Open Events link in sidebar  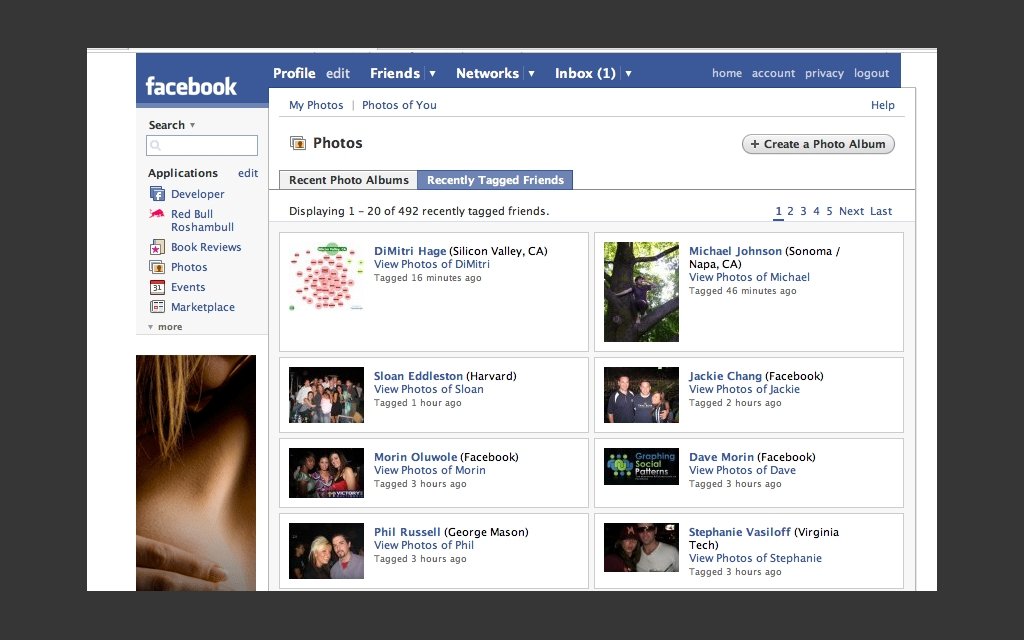click(x=187, y=287)
